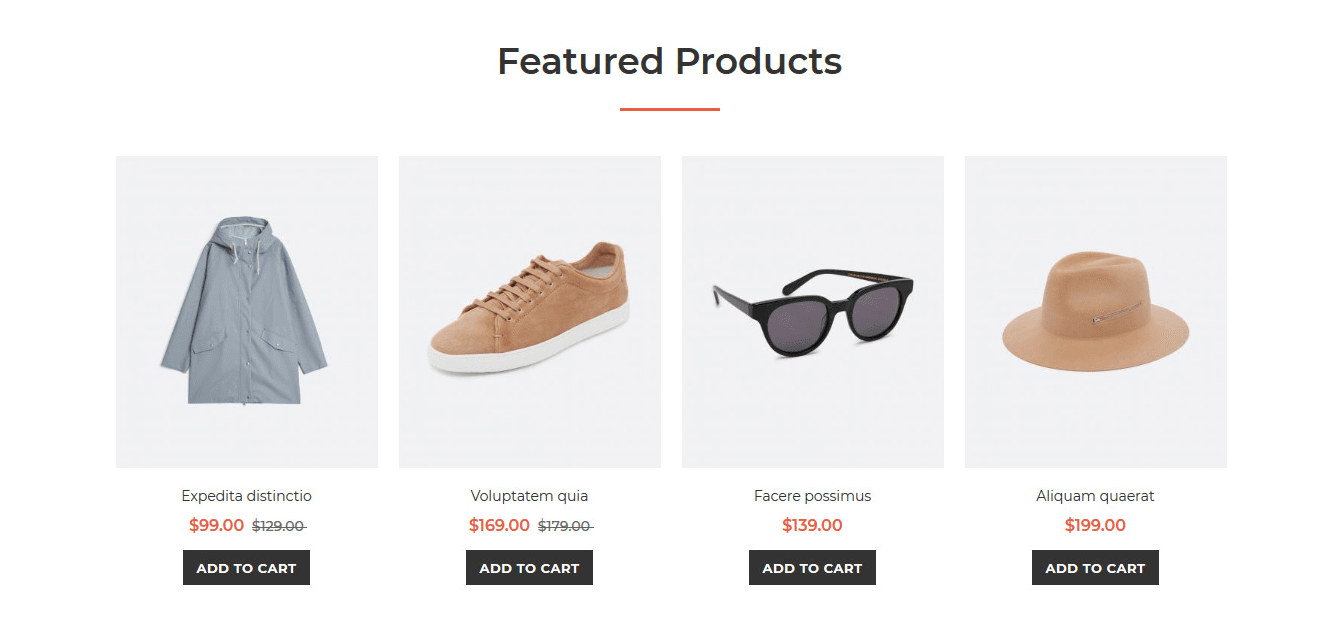Click the $99.00 sale price

[215, 524]
